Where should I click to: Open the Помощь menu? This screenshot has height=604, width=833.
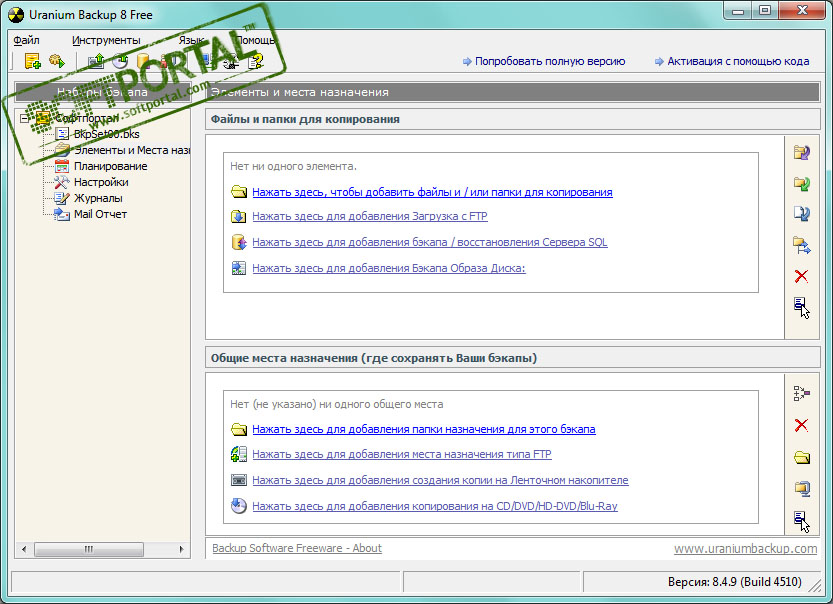pyautogui.click(x=255, y=40)
